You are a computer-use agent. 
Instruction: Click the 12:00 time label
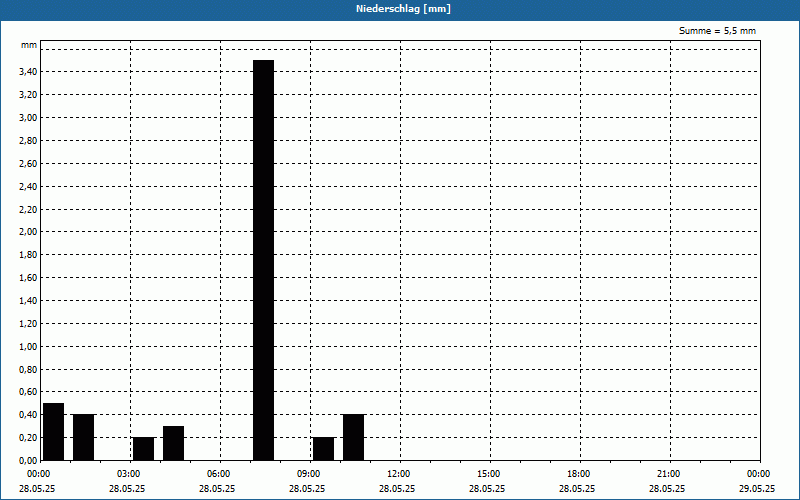coord(398,474)
